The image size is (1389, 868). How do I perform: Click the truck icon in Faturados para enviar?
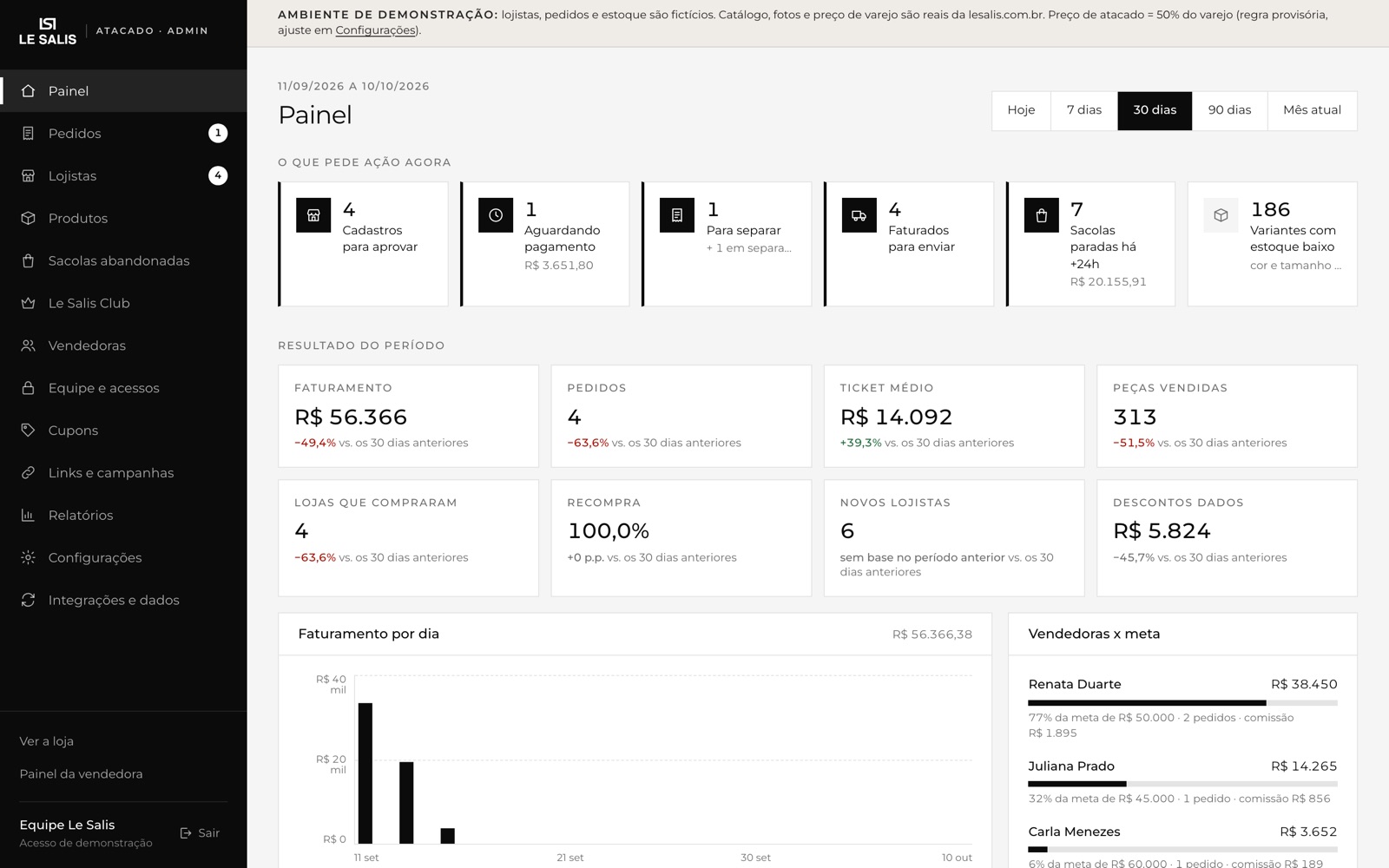coord(859,215)
